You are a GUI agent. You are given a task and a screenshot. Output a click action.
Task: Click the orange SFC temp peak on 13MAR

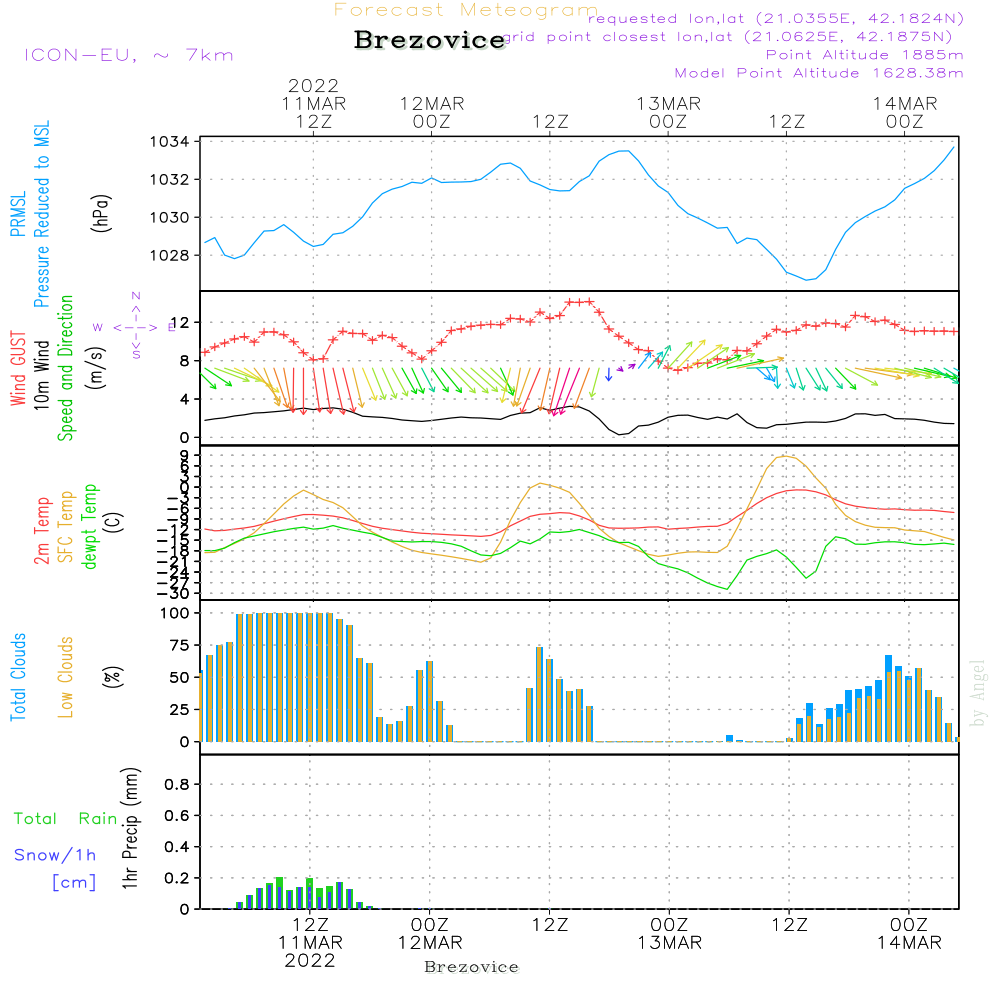coord(786,457)
